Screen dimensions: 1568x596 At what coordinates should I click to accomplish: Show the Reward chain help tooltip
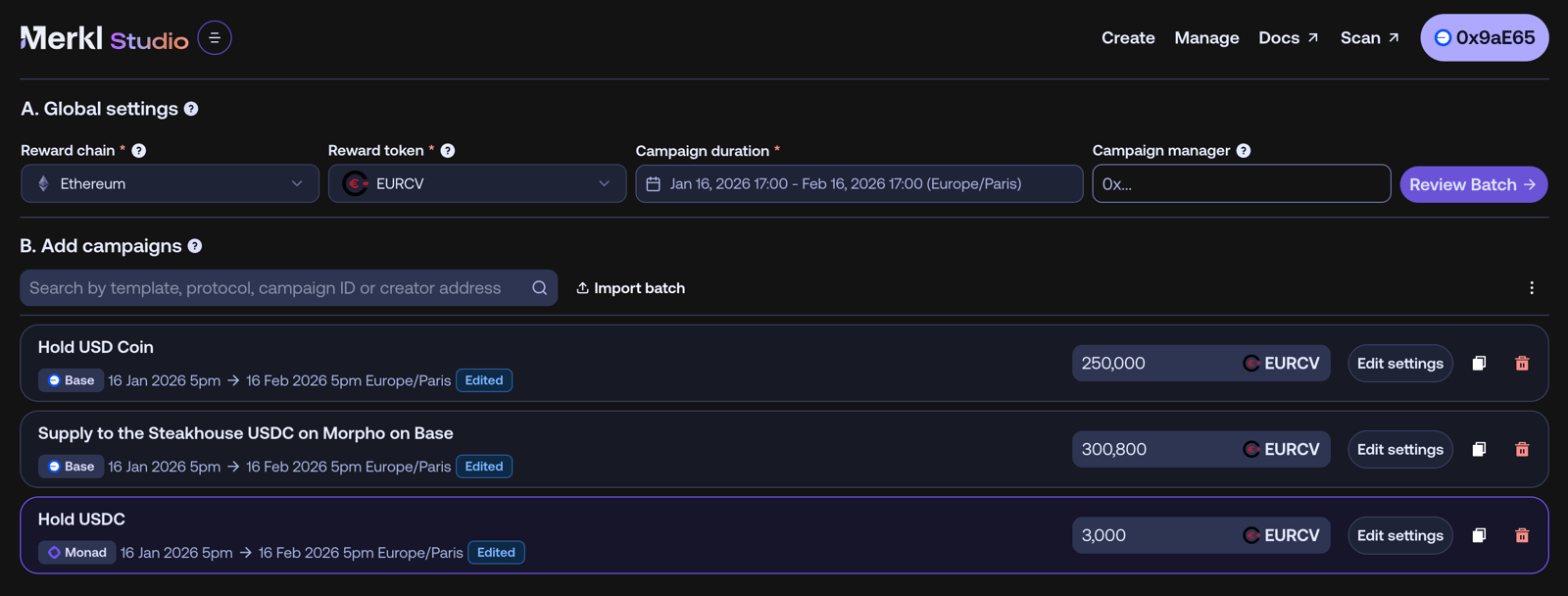[139, 150]
